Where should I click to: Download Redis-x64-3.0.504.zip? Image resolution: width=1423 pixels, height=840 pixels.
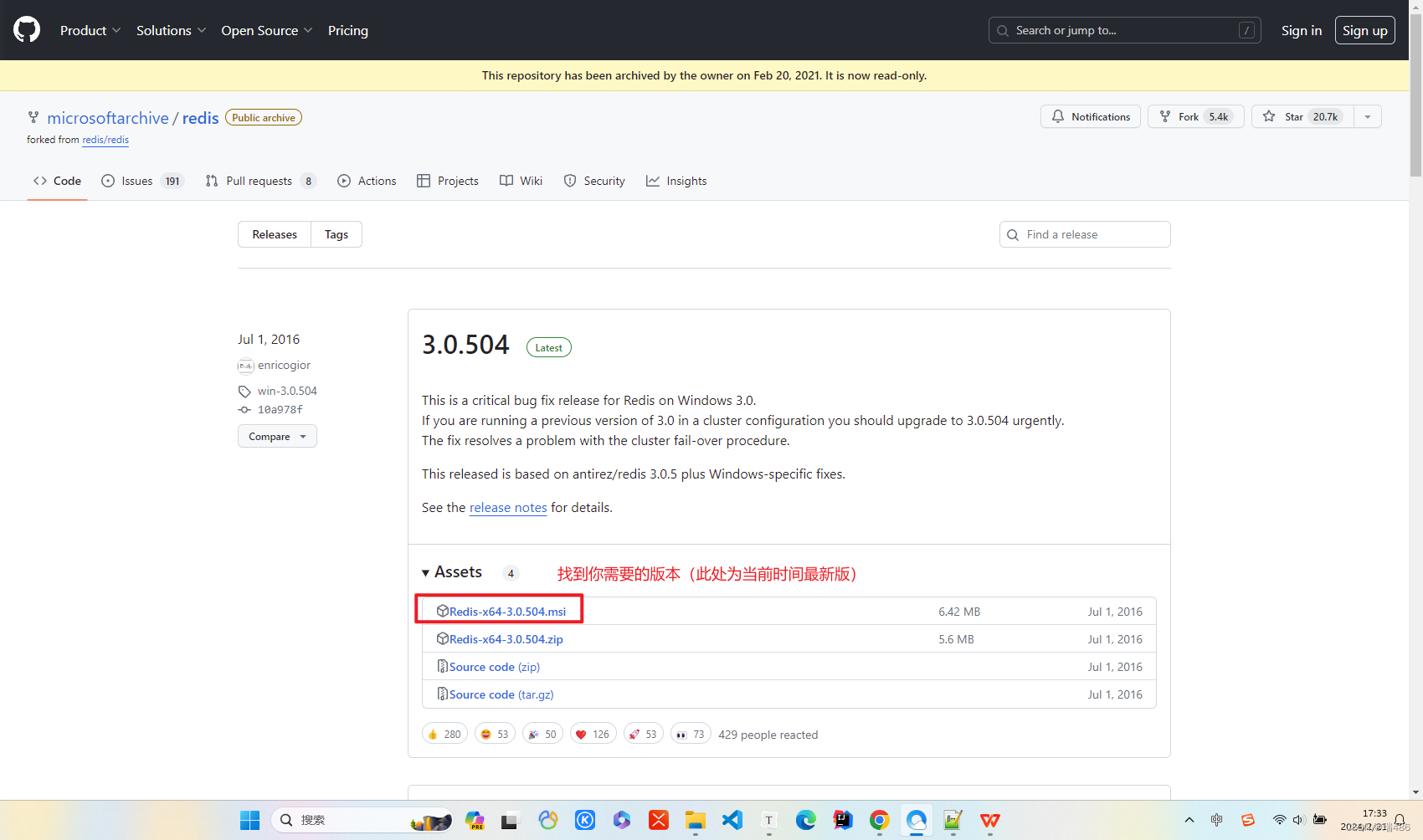506,639
